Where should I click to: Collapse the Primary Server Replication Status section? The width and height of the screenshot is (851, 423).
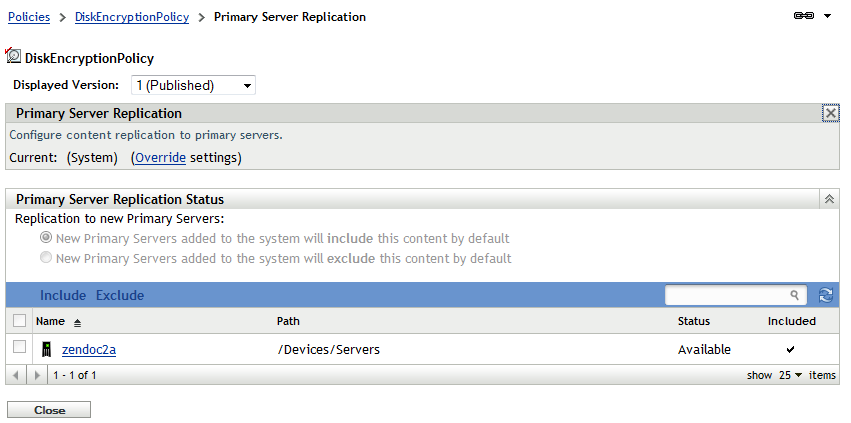pos(829,199)
